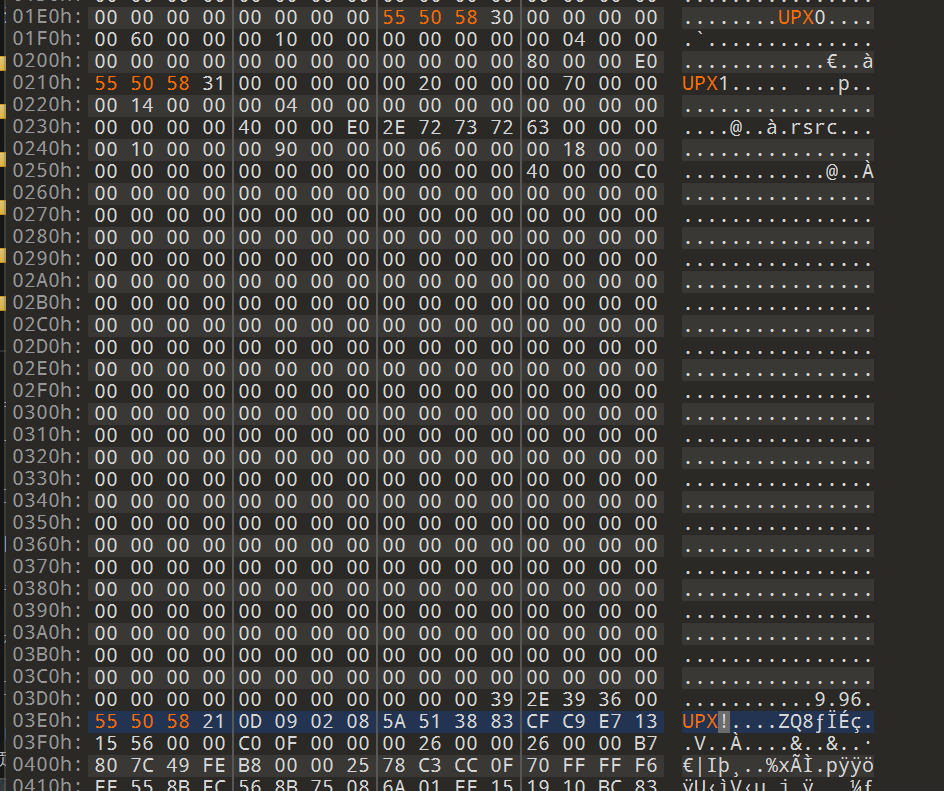Select offset label 03E0h
Screen dimensions: 944x791
coord(46,721)
